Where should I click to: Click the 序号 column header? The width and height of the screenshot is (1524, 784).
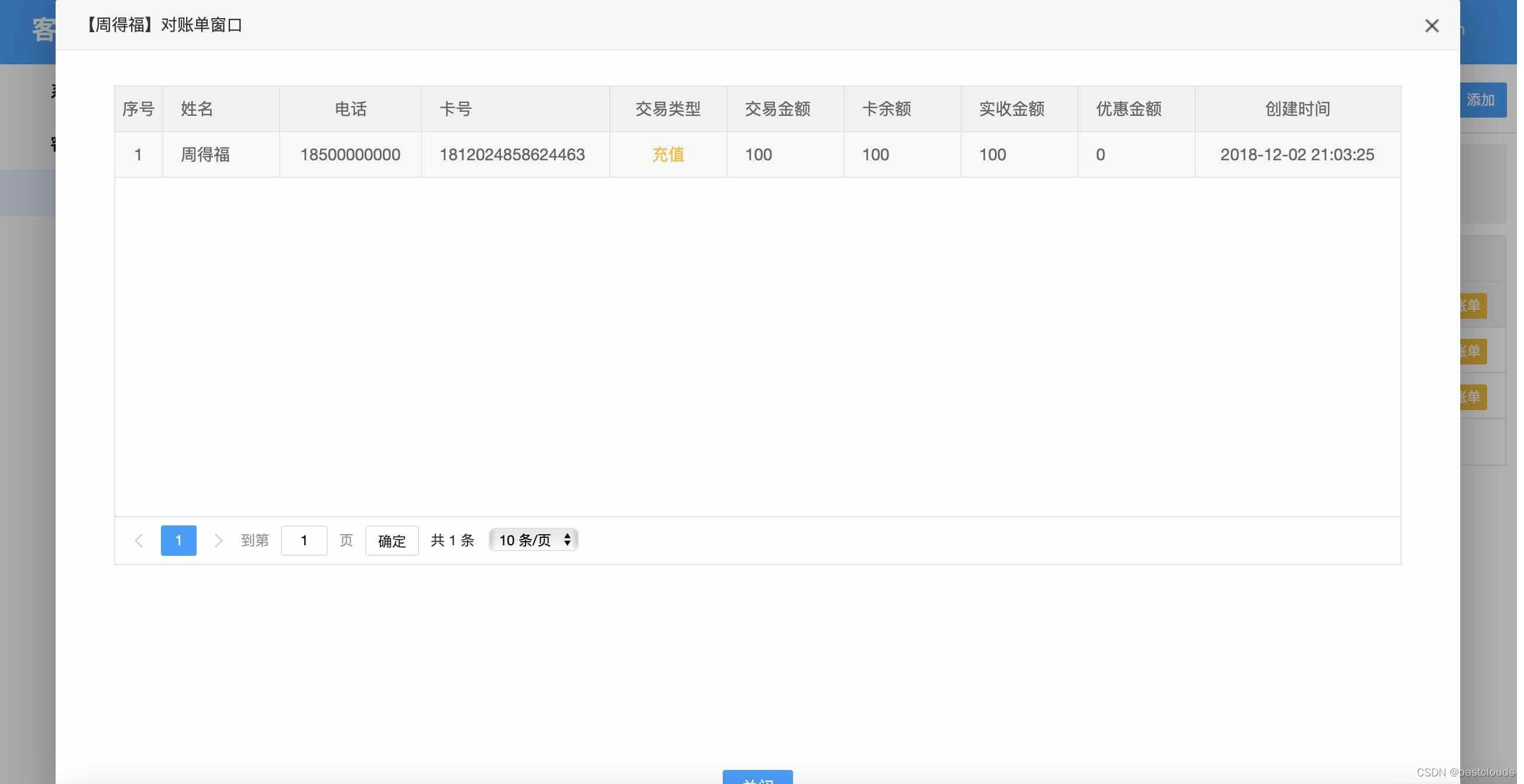pos(139,109)
